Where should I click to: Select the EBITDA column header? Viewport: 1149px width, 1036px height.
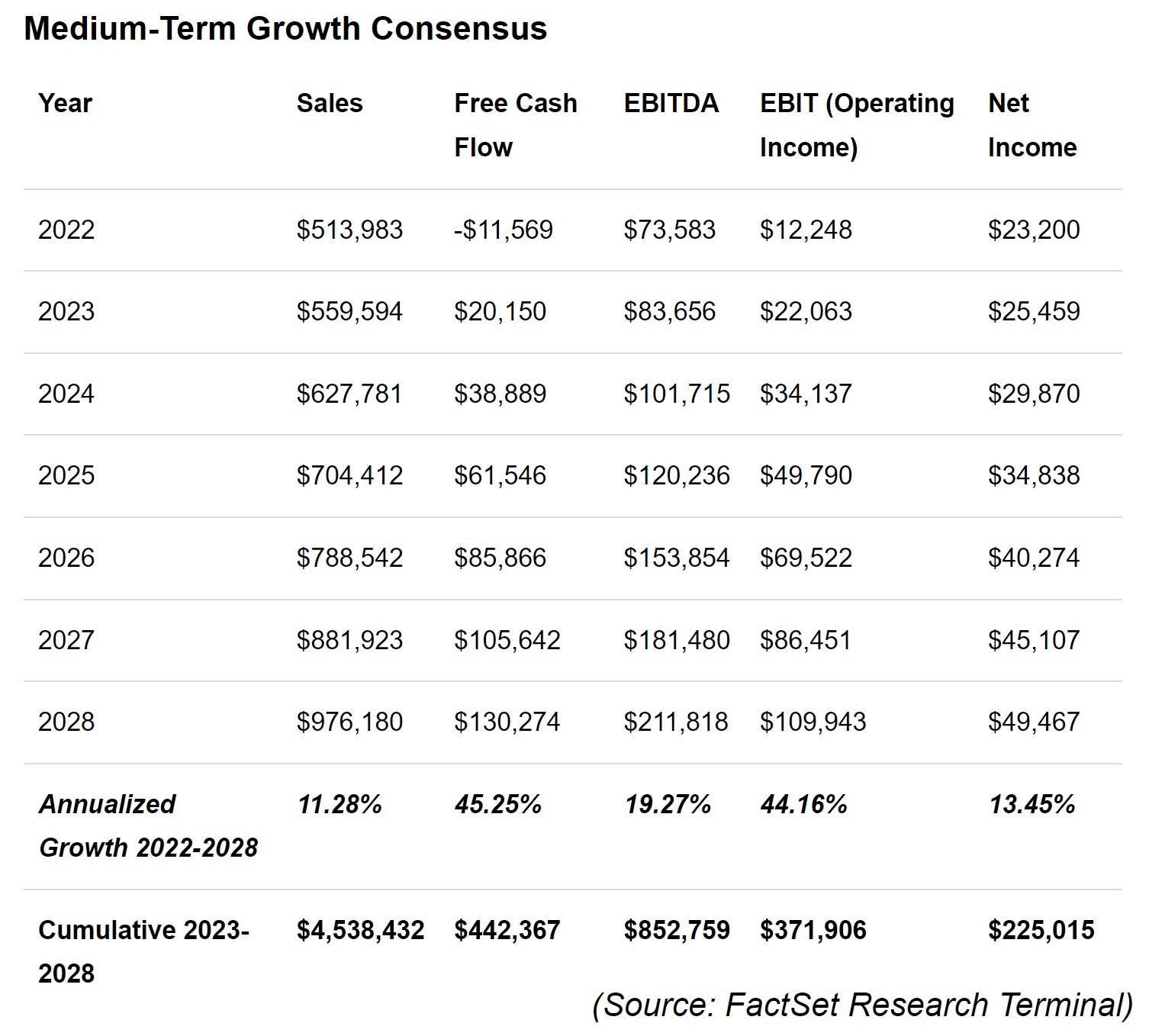pos(671,103)
